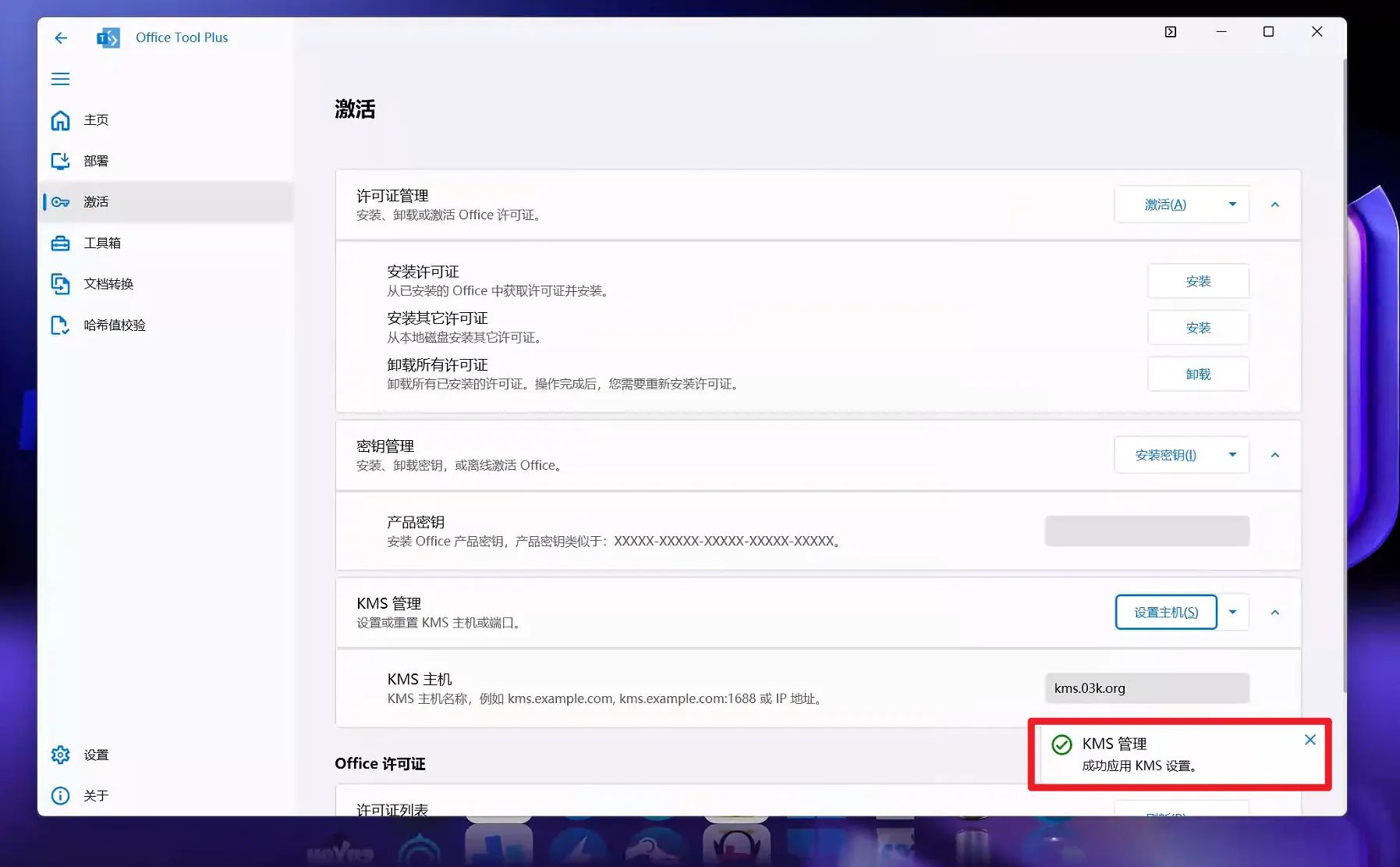Screen dimensions: 1400x867
Task: Collapse the 密钥管理 section
Action: [x=1275, y=455]
